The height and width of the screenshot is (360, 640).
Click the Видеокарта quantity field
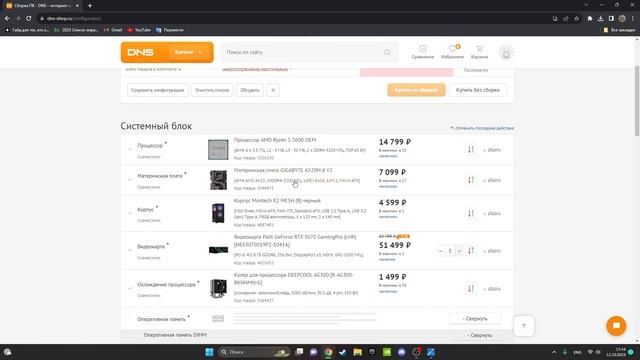tap(450, 251)
